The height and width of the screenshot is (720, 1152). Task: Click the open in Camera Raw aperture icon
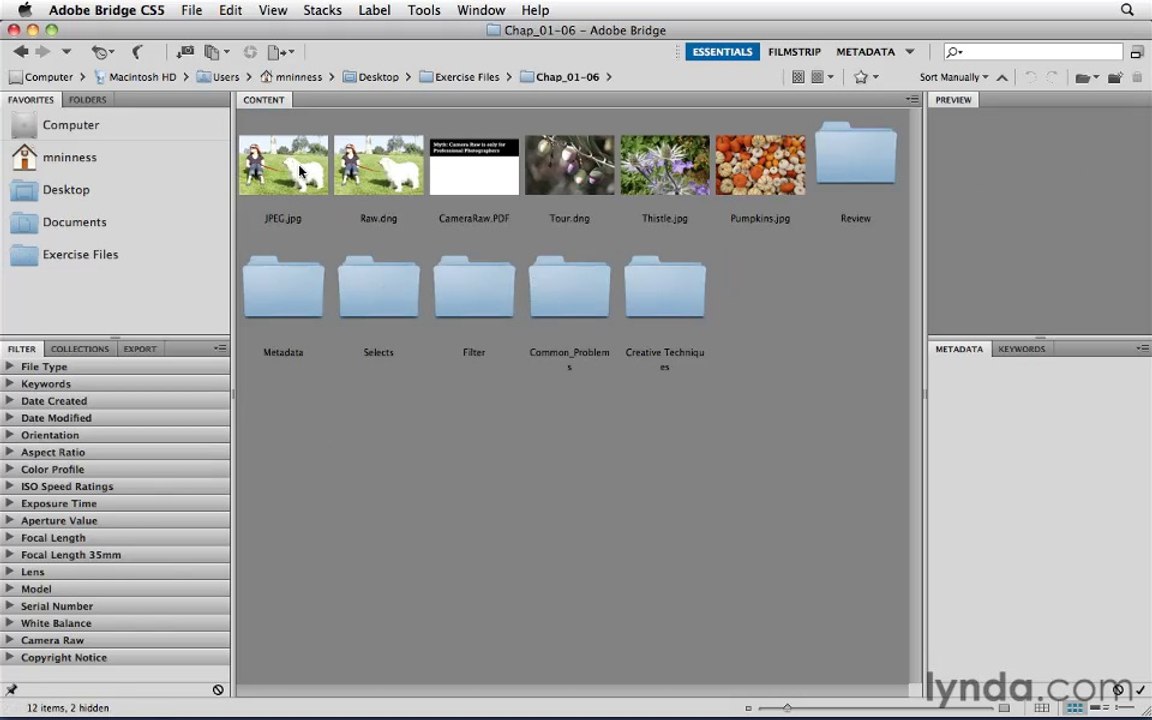tap(251, 52)
